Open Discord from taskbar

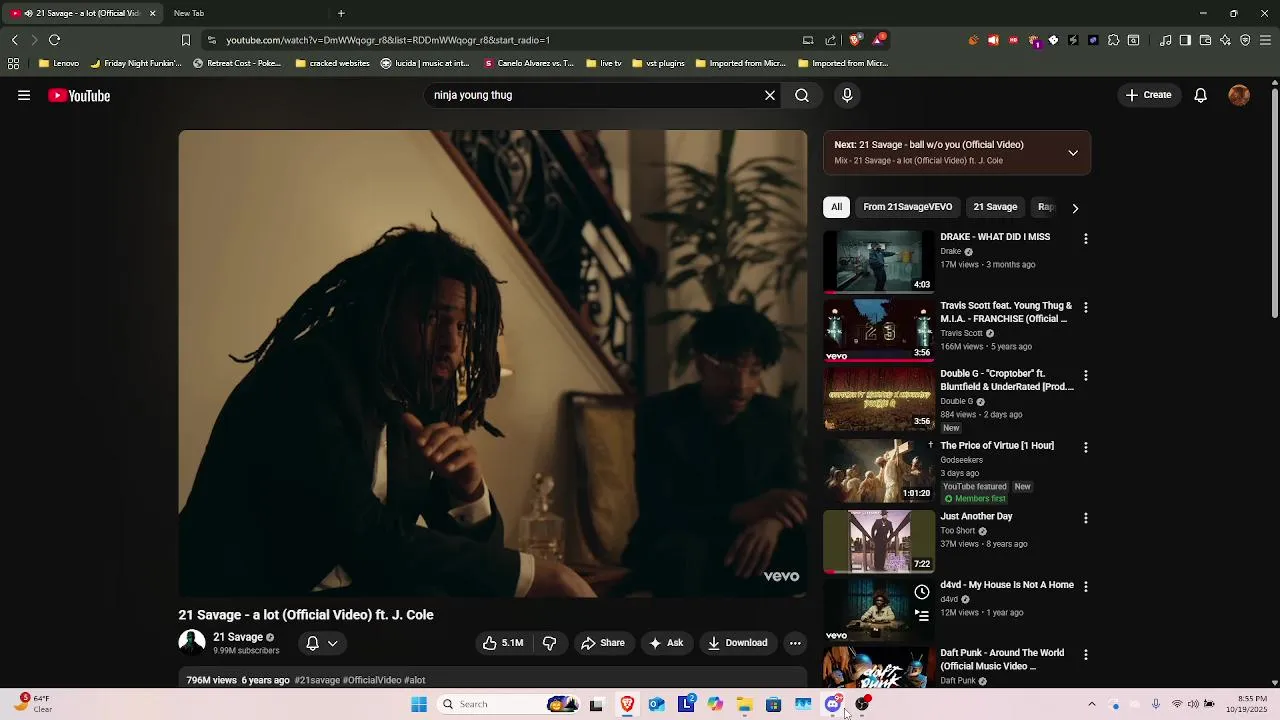[x=833, y=704]
